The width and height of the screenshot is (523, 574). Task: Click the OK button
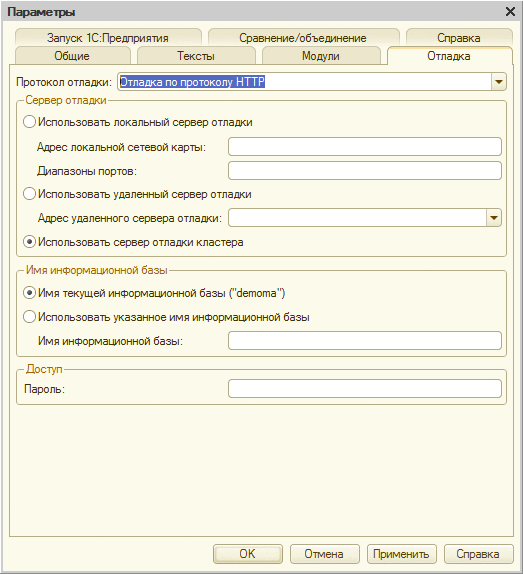pos(248,554)
